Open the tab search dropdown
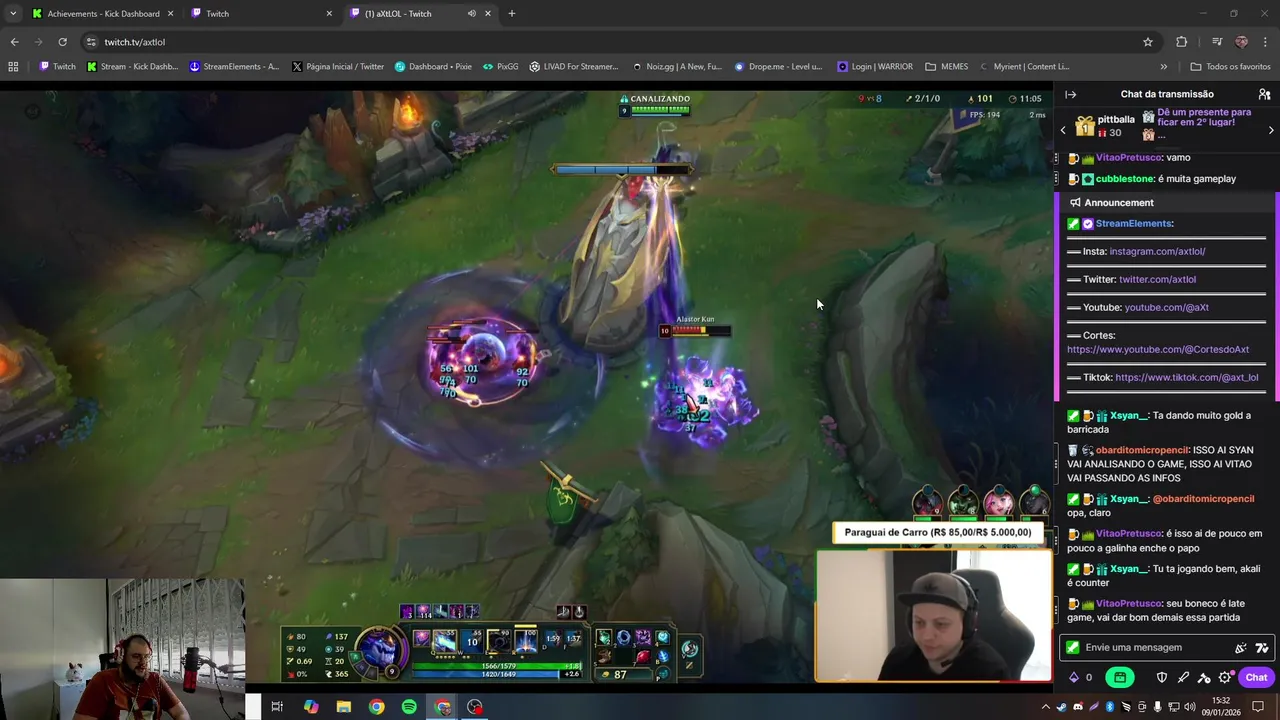The width and height of the screenshot is (1280, 720). pos(13,13)
